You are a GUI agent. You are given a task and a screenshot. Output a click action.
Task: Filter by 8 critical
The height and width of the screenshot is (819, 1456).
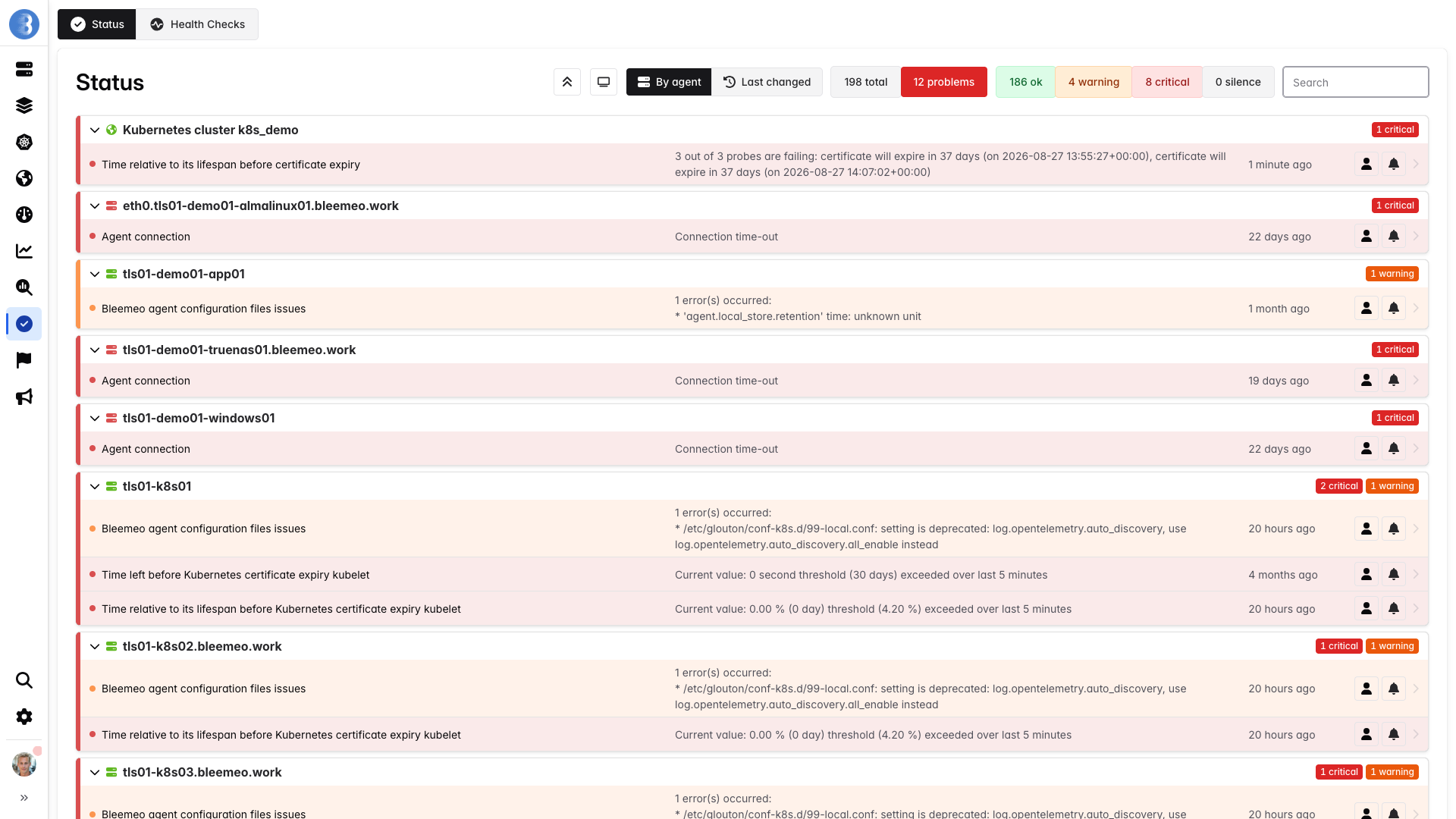[1167, 82]
